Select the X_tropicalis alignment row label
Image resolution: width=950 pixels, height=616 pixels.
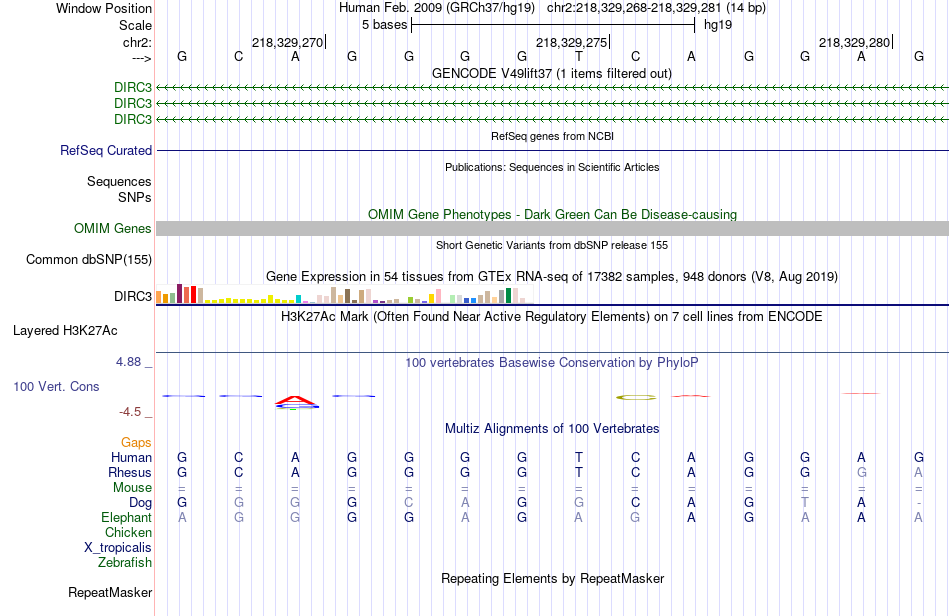[118, 548]
